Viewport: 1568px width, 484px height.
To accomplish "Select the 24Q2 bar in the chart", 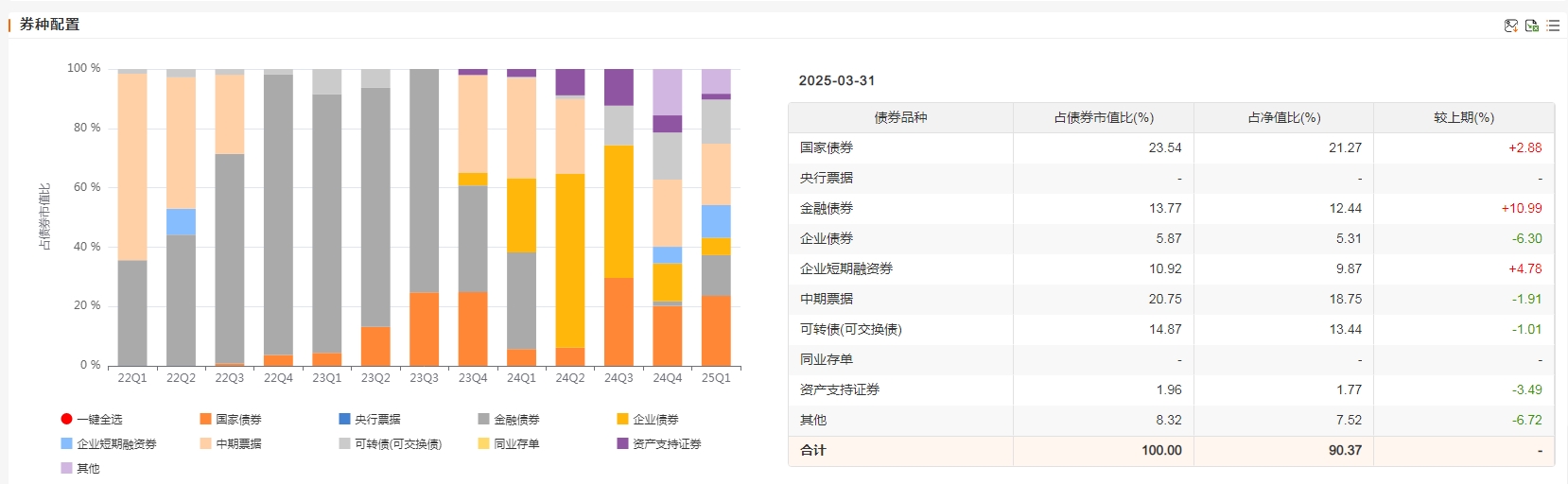I will pos(570,217).
